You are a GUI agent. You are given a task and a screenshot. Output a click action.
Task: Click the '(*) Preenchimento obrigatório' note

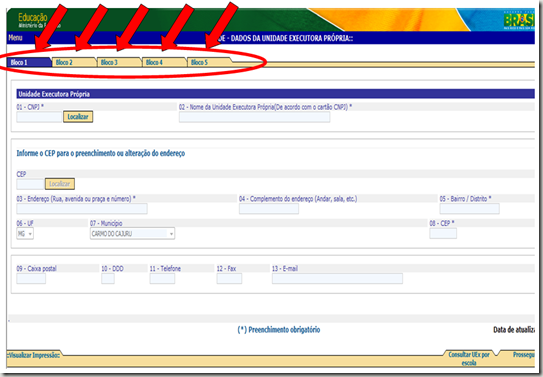coord(279,330)
